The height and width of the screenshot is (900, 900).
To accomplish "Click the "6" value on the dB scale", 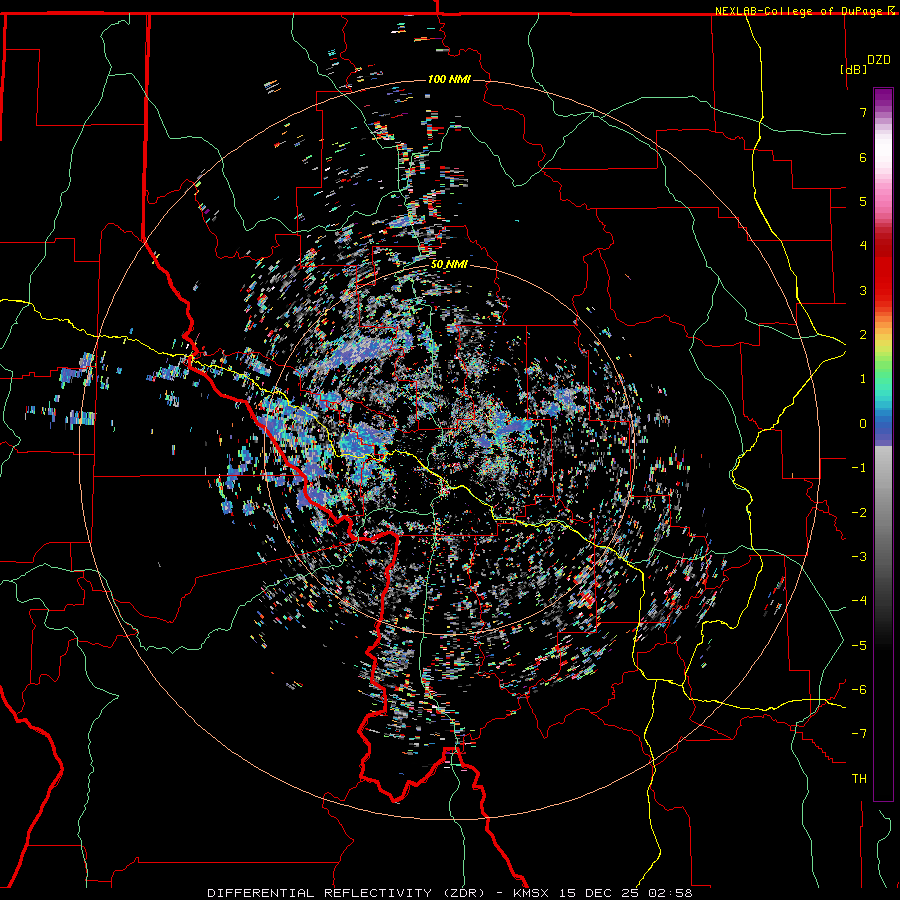I will [863, 157].
